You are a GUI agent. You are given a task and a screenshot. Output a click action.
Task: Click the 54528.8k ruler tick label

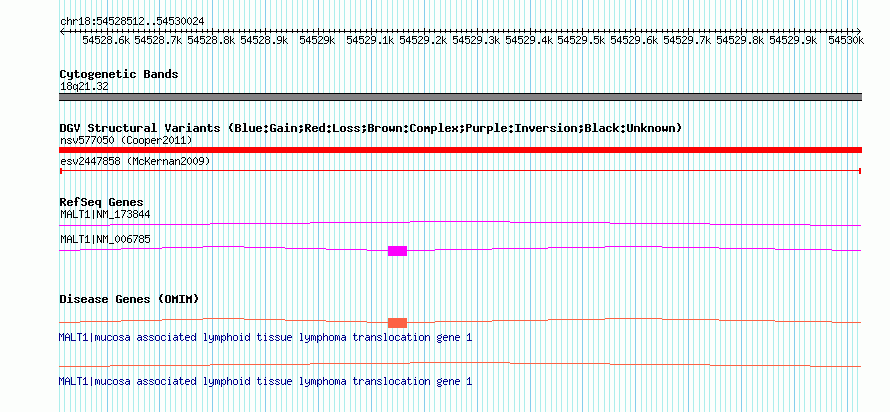211,40
